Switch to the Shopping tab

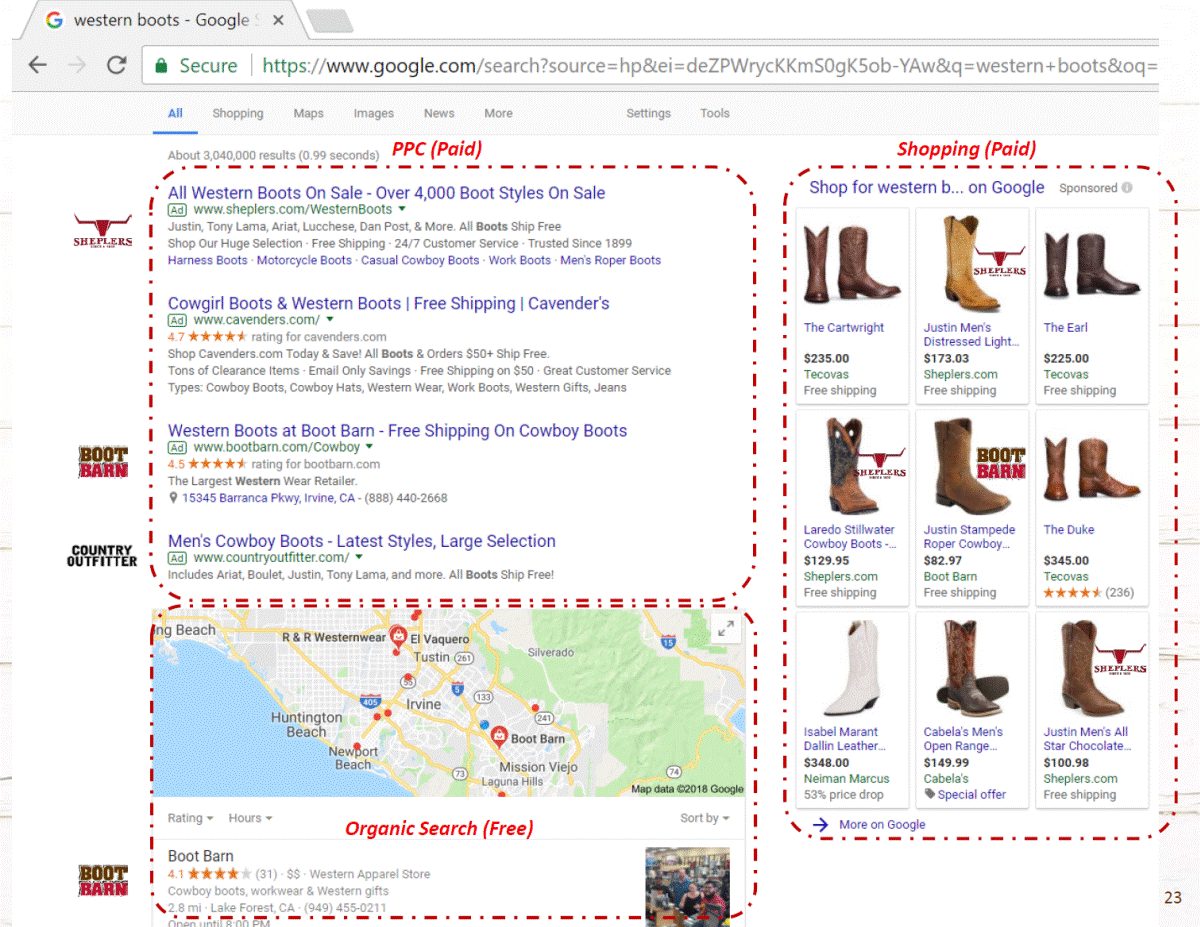(238, 113)
